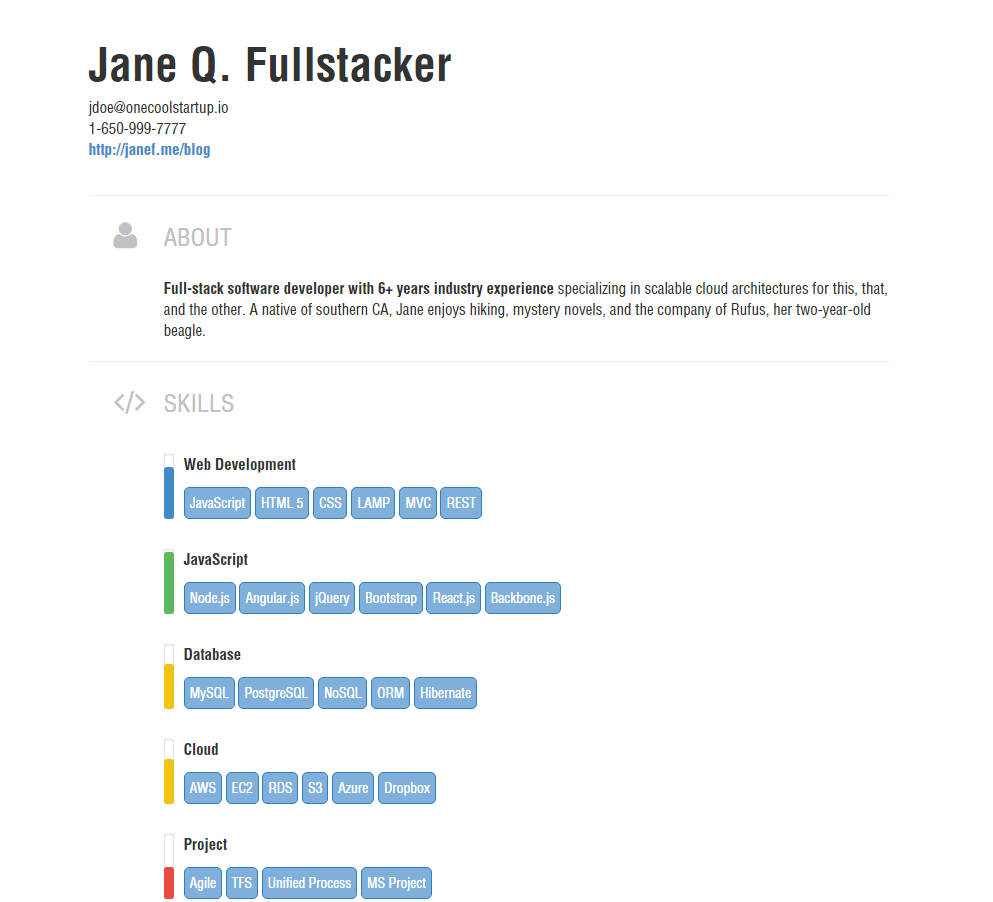Select the React.js tag
Image resolution: width=993 pixels, height=902 pixels.
click(455, 598)
